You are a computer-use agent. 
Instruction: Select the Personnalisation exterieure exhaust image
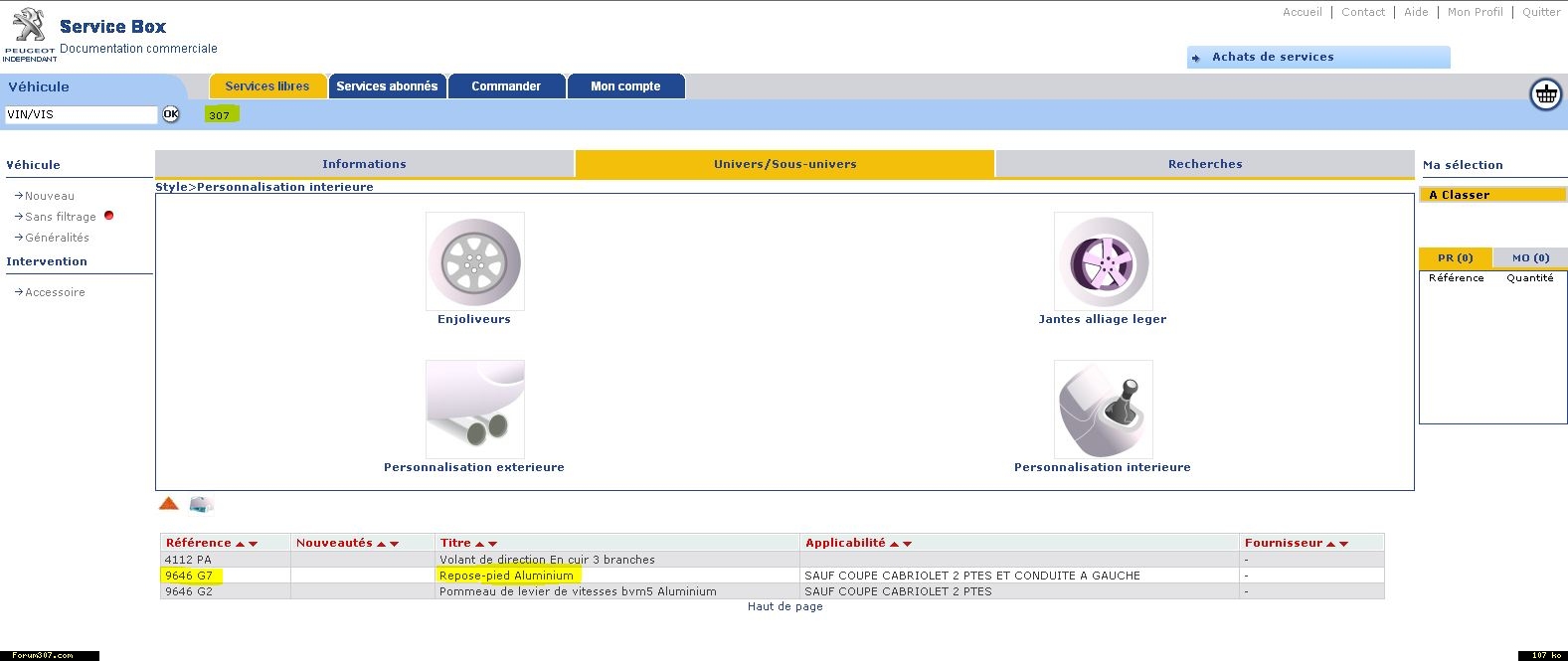click(474, 410)
